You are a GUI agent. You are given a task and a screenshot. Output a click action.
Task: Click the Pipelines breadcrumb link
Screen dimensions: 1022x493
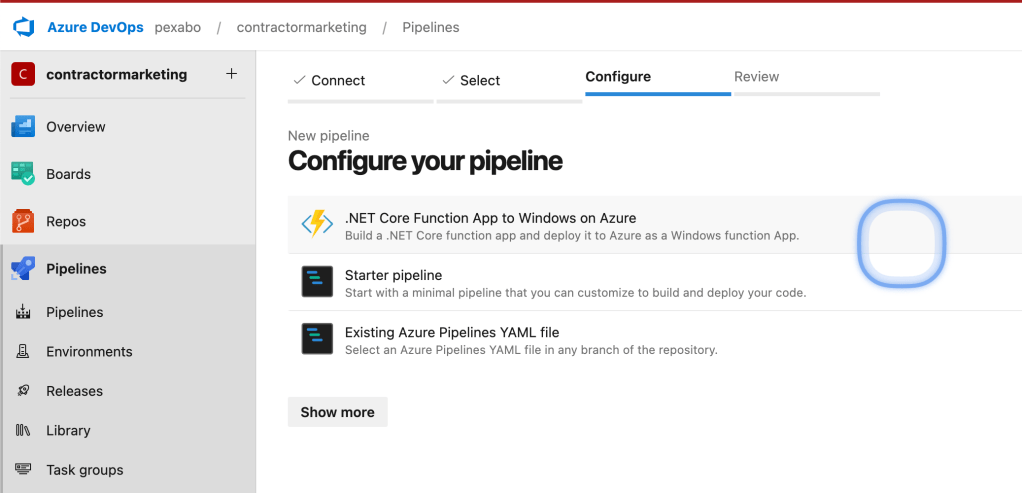point(430,27)
